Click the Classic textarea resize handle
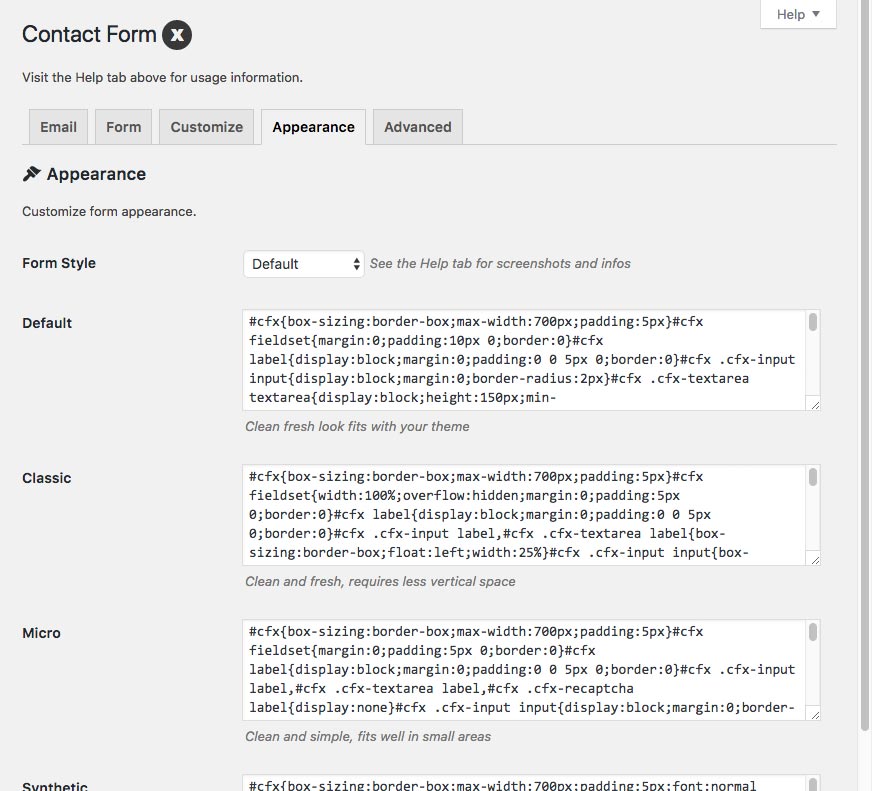Screen dimensions: 872x791 pyautogui.click(x=814, y=559)
